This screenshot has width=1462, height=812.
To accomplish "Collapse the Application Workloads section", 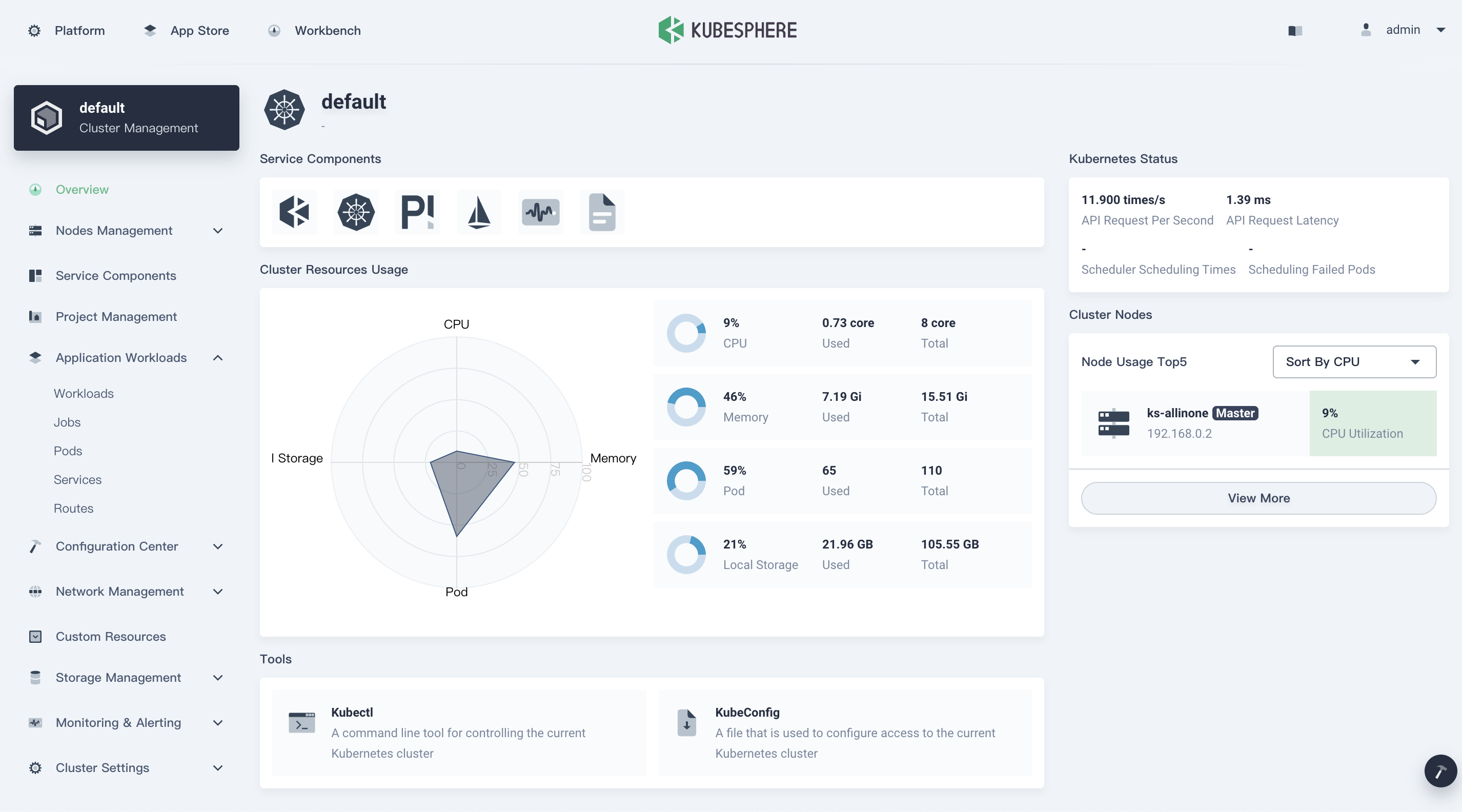I will 218,357.
